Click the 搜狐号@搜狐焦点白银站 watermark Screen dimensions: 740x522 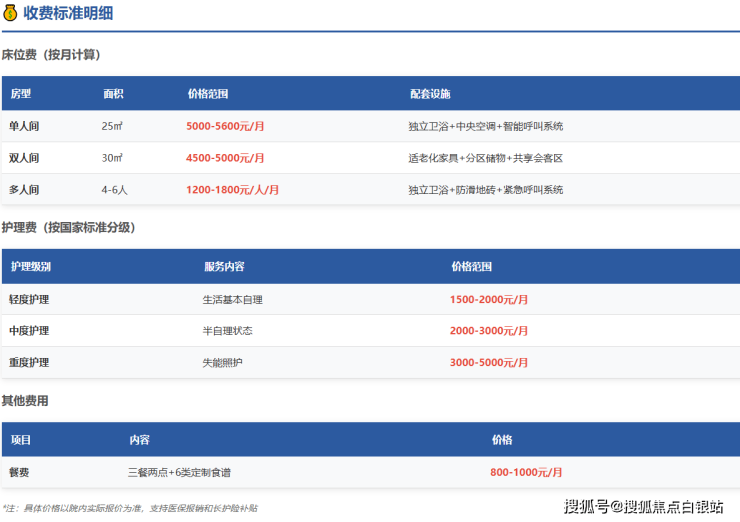point(643,506)
